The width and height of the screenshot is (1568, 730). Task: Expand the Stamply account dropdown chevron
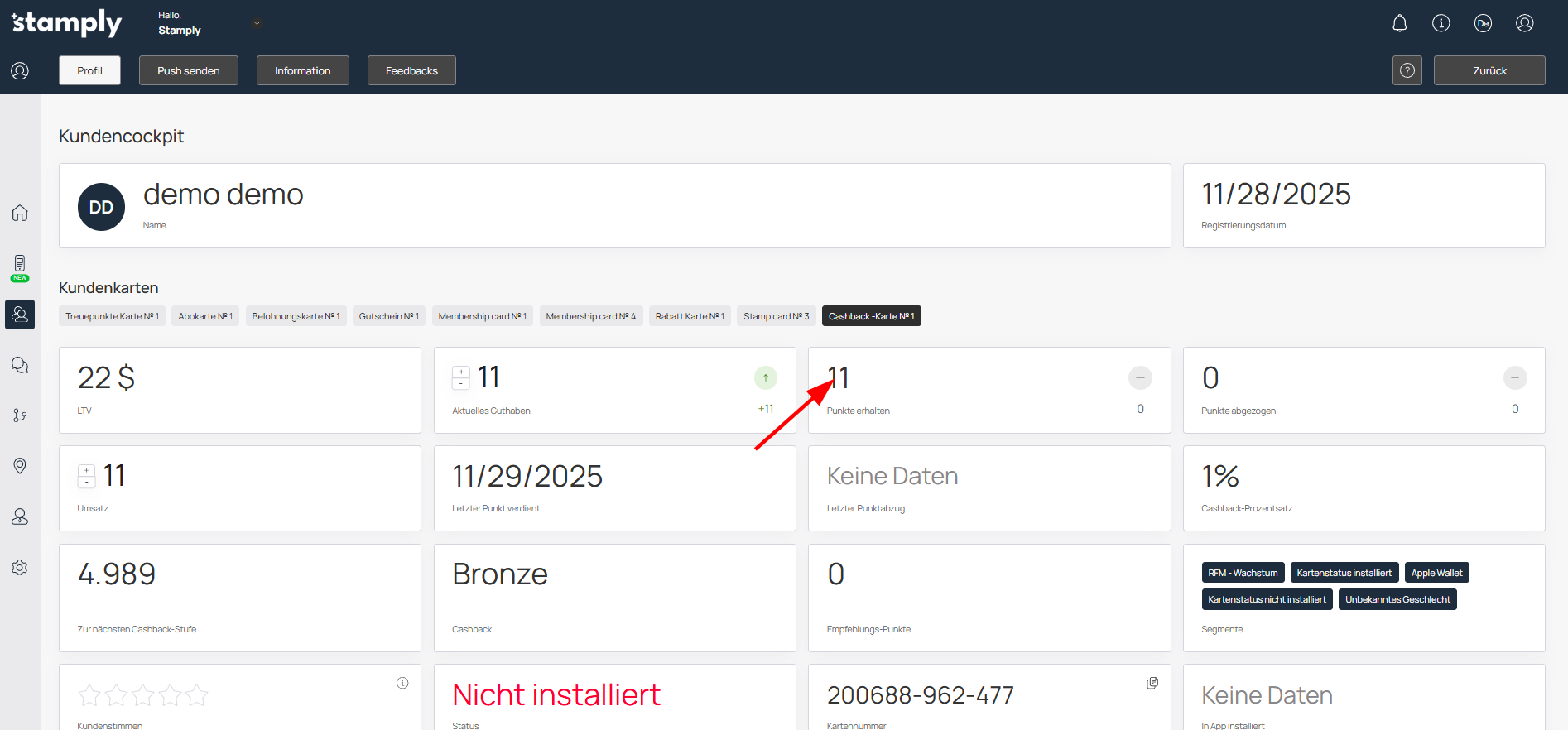tap(257, 23)
